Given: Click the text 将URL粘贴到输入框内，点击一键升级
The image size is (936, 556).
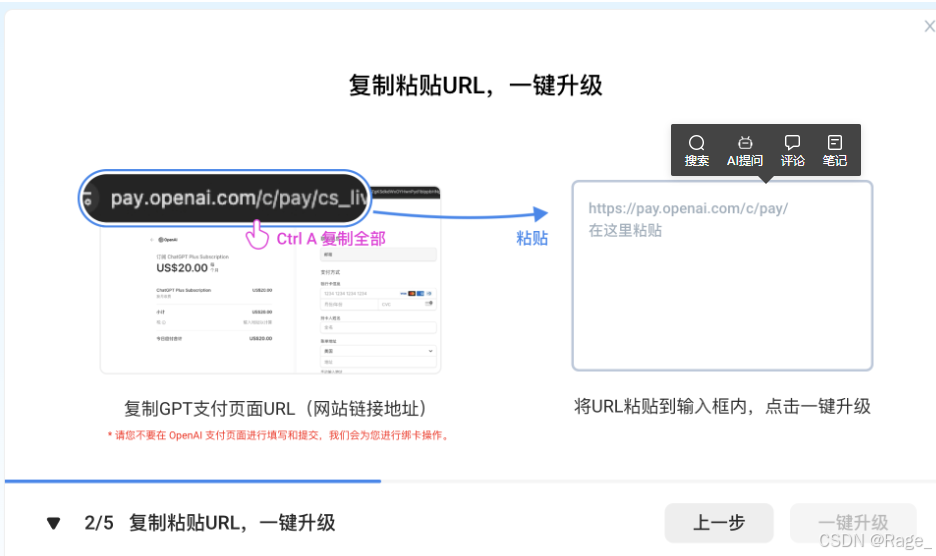Looking at the screenshot, I should click(x=722, y=406).
